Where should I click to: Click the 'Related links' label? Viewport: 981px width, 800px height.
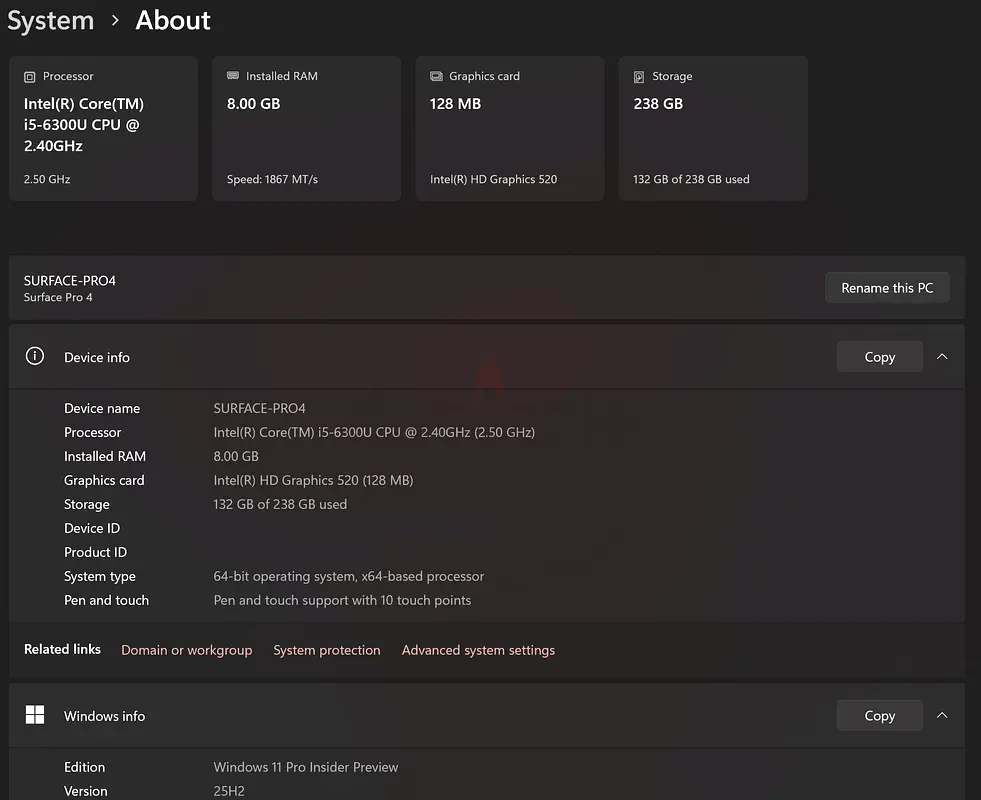[x=62, y=649]
